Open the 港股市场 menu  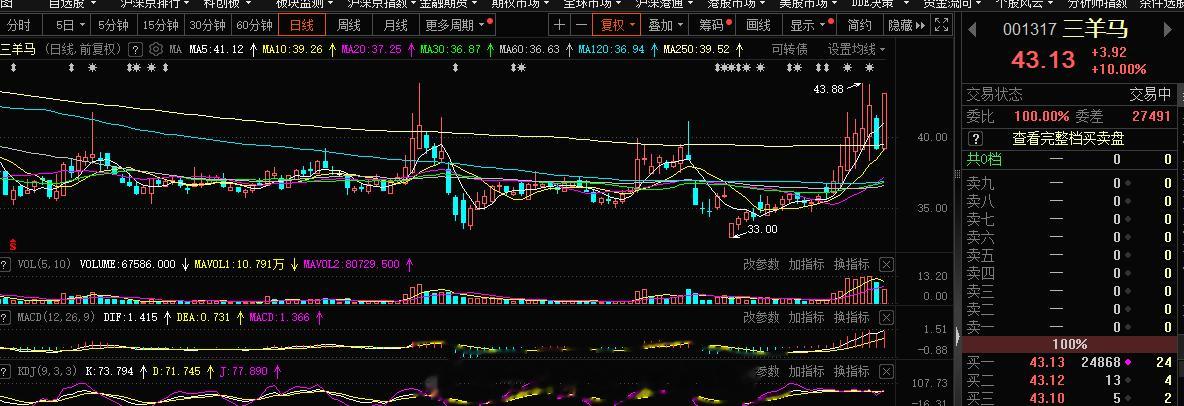point(737,4)
